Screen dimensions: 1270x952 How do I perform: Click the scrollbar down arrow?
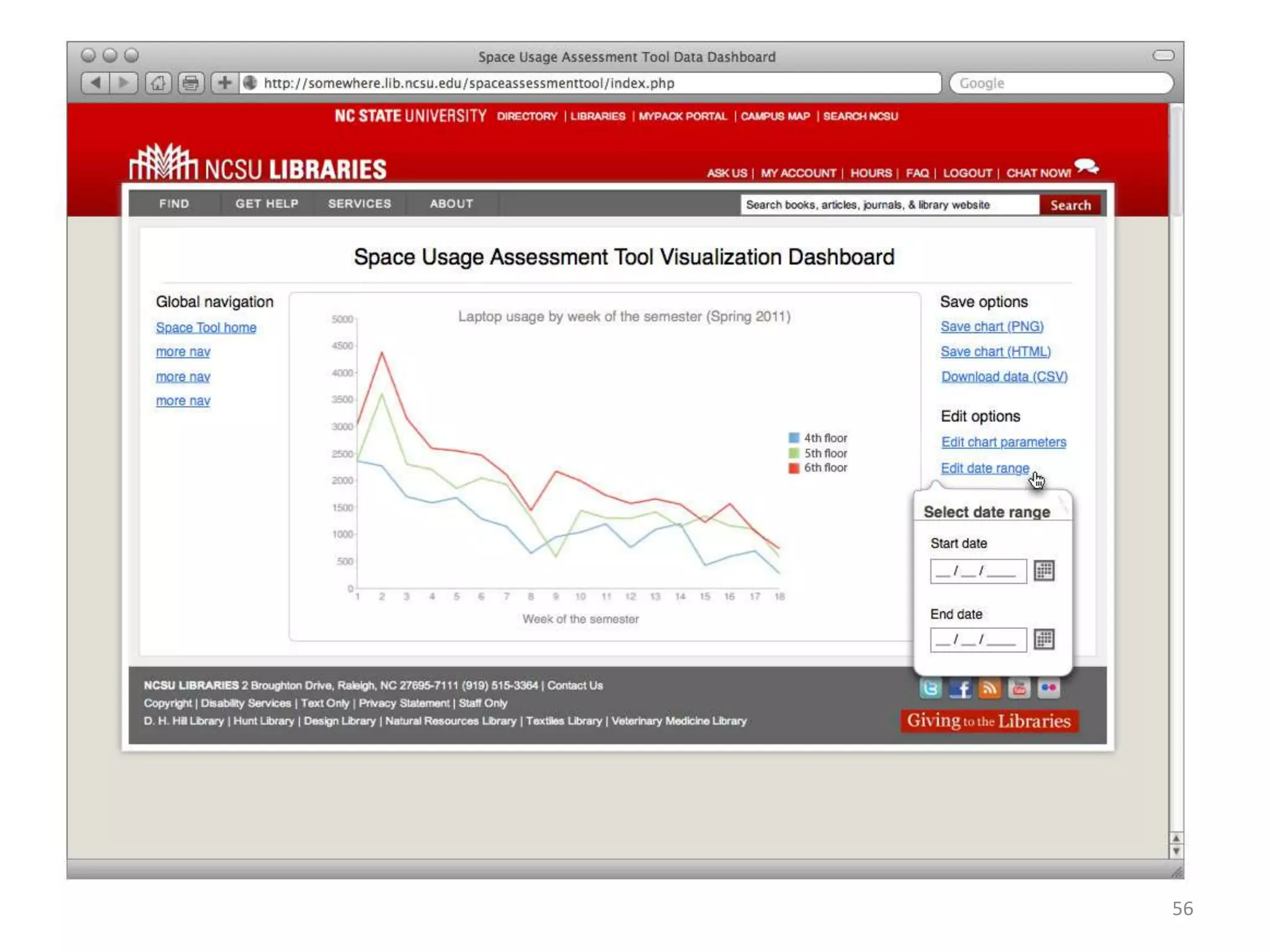(1176, 852)
